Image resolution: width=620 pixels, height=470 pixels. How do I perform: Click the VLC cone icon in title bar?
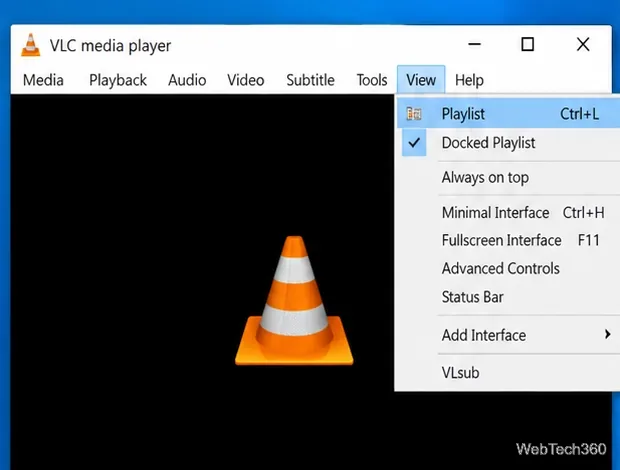click(30, 45)
